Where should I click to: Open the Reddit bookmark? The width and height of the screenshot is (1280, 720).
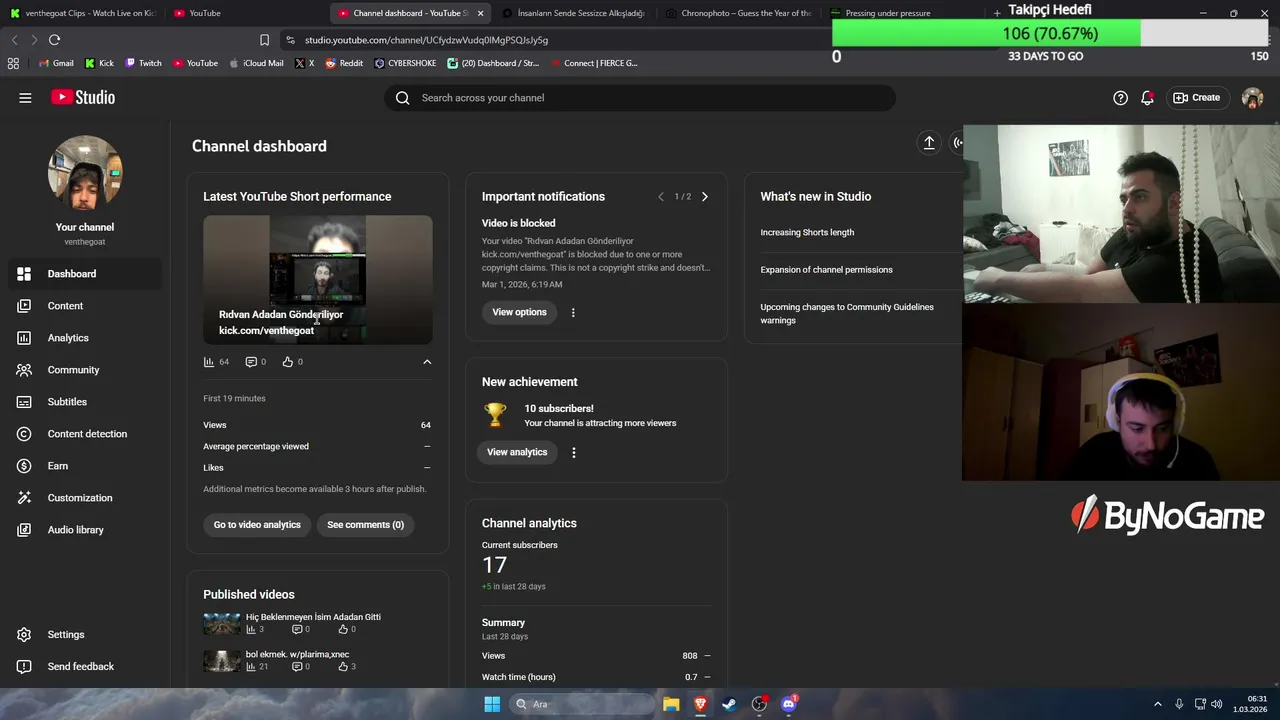[x=344, y=63]
